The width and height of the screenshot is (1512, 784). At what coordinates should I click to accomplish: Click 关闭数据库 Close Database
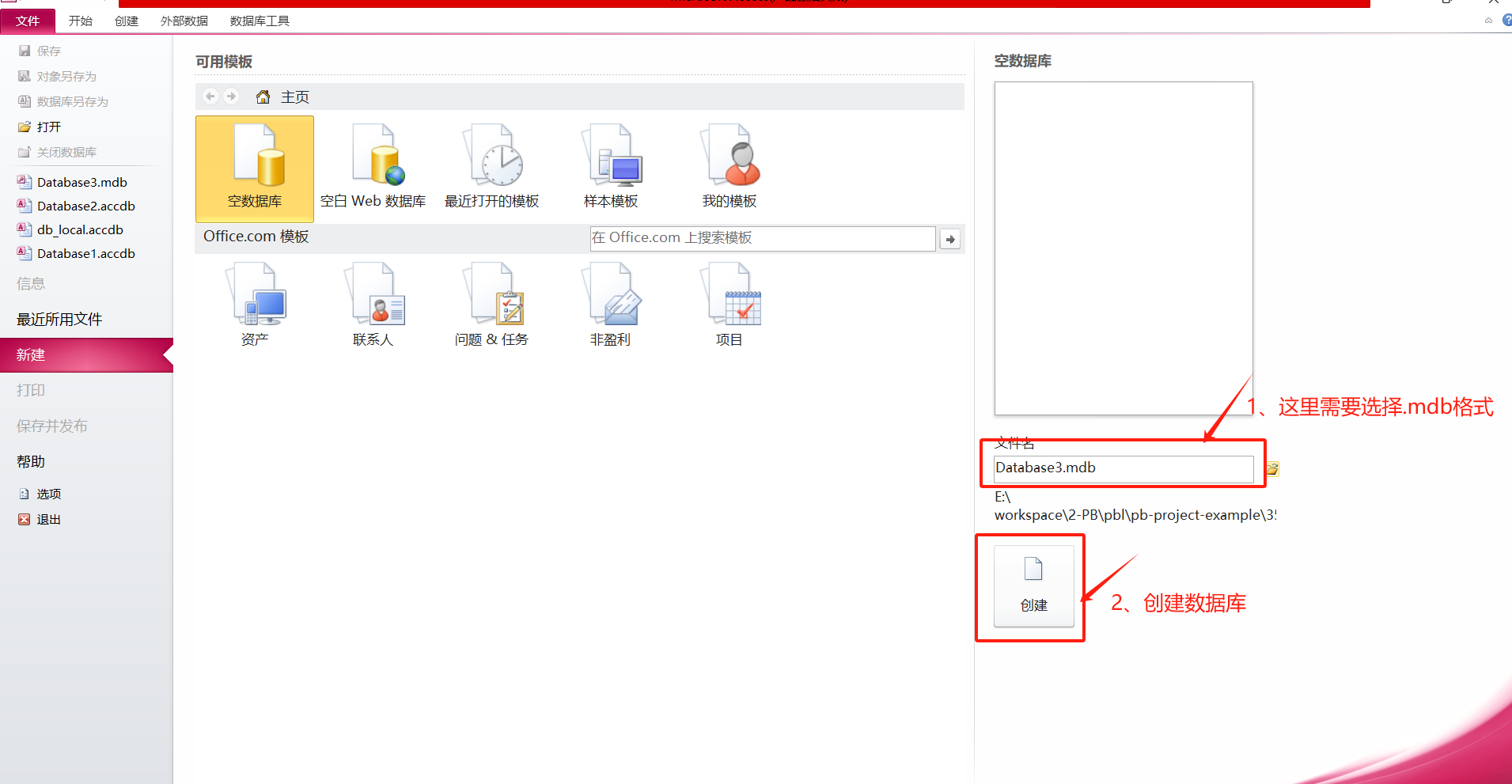tap(57, 152)
